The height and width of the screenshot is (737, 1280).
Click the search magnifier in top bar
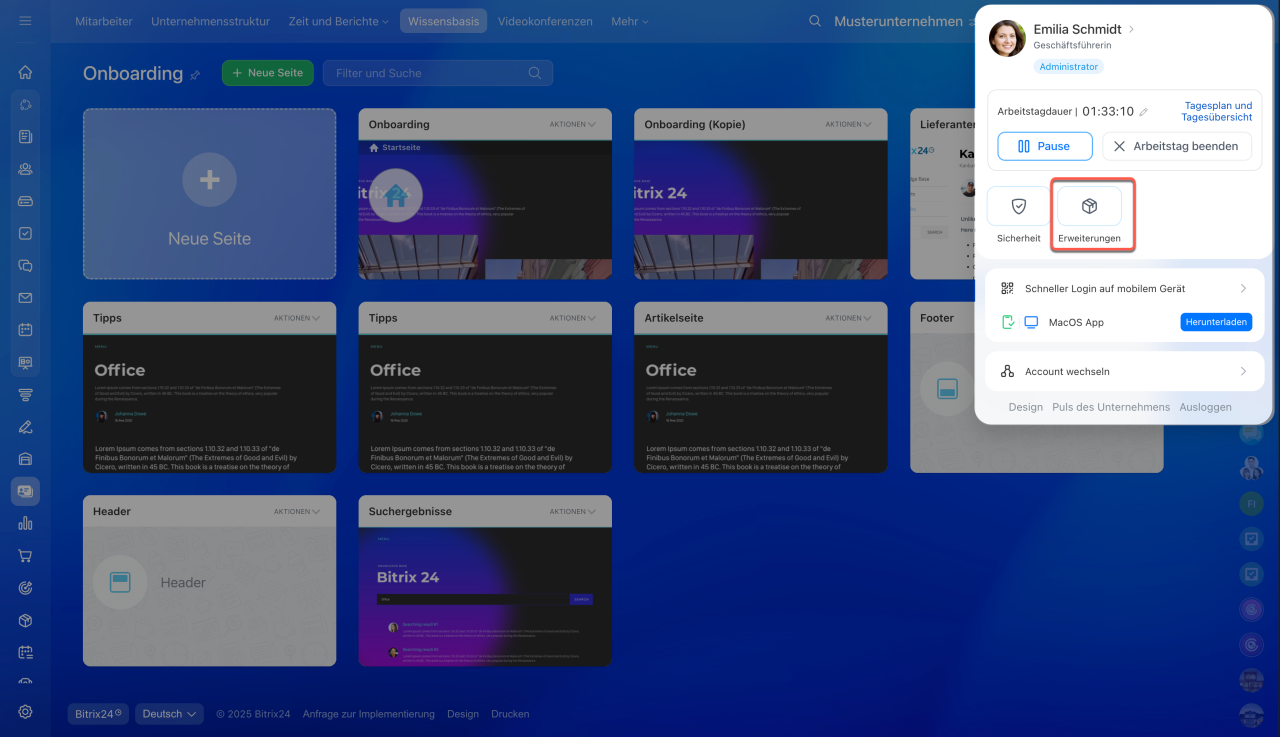815,21
